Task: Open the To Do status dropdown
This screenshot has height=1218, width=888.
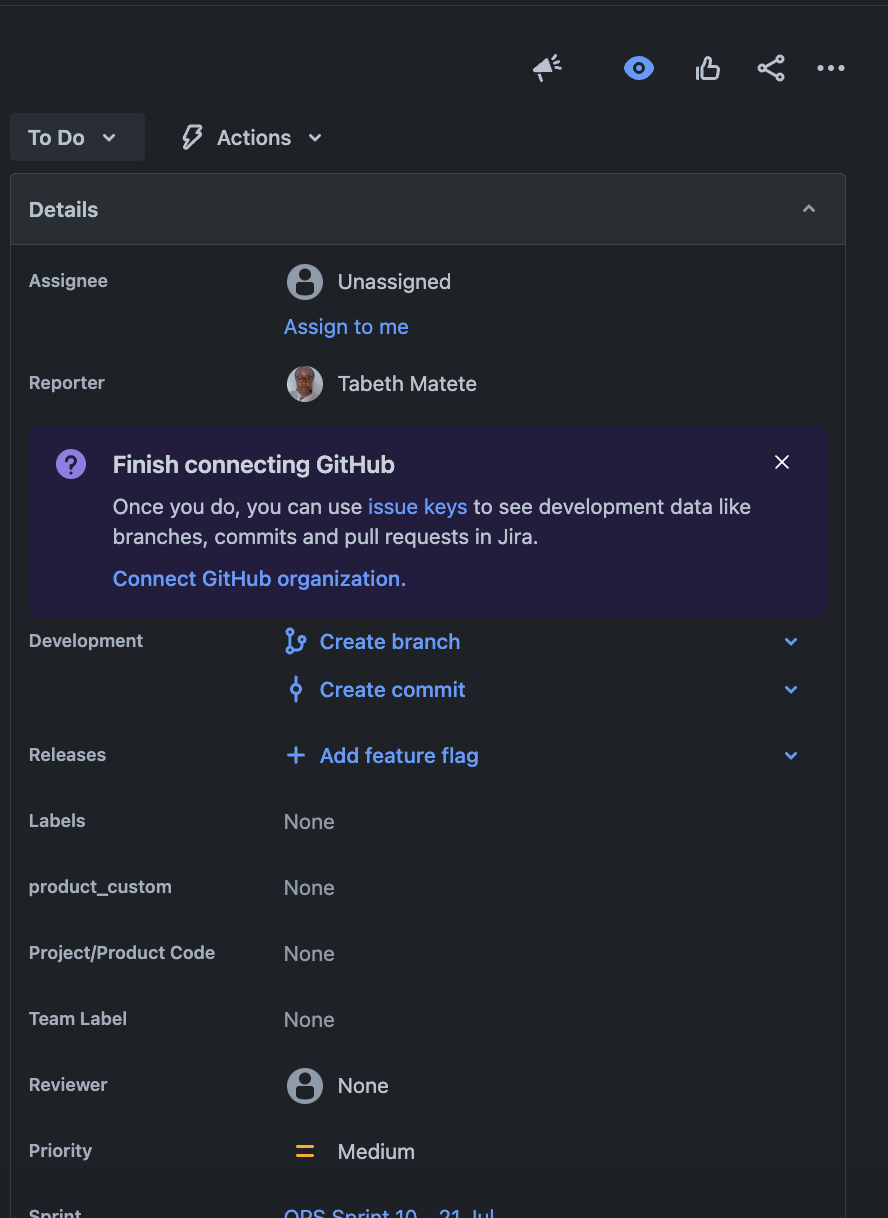Action: (77, 137)
